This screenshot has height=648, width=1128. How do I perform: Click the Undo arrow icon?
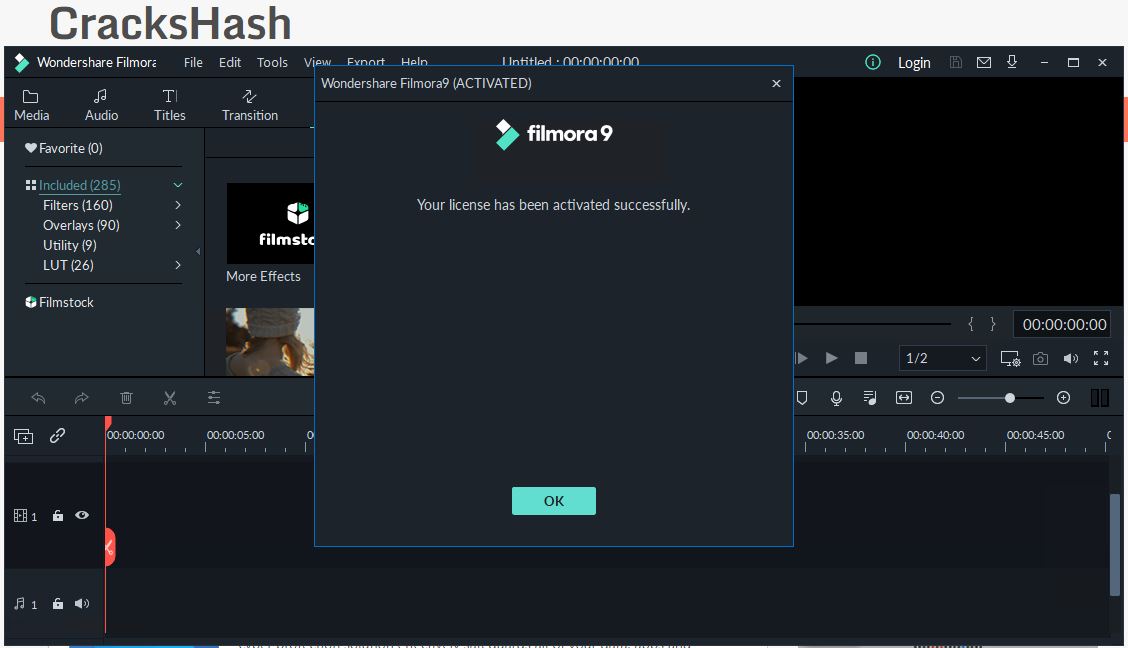pos(38,398)
